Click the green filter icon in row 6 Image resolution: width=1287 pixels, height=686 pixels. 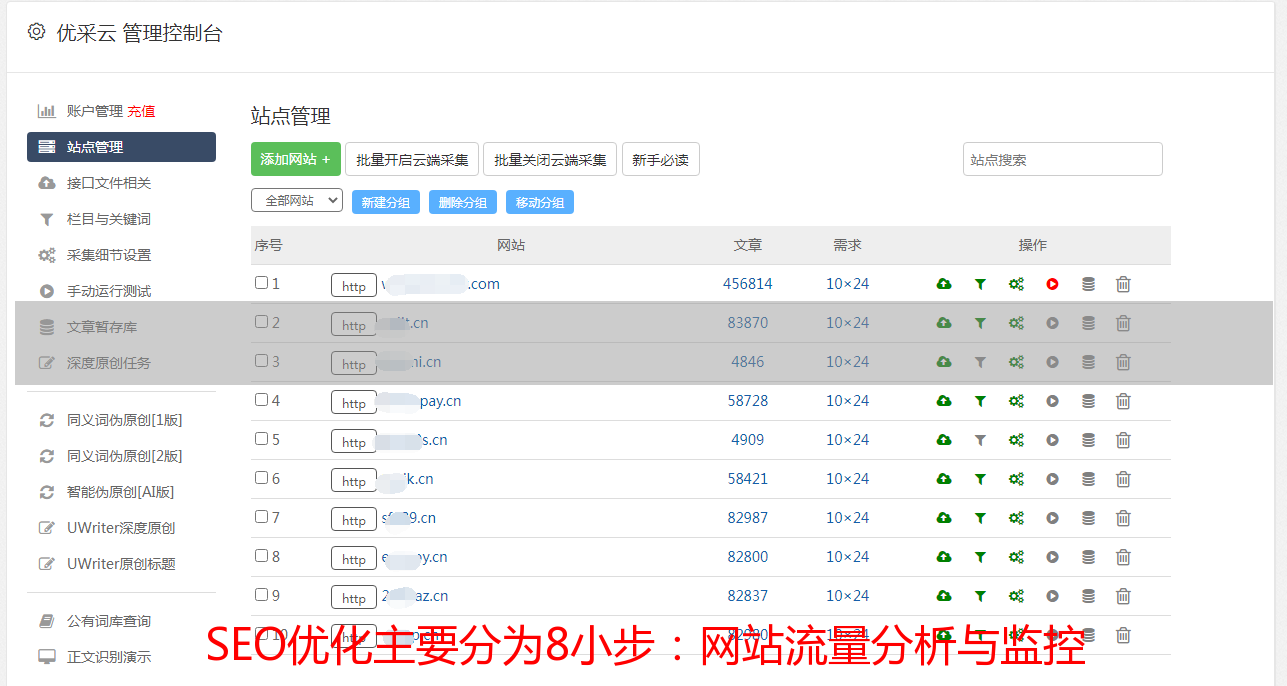980,479
